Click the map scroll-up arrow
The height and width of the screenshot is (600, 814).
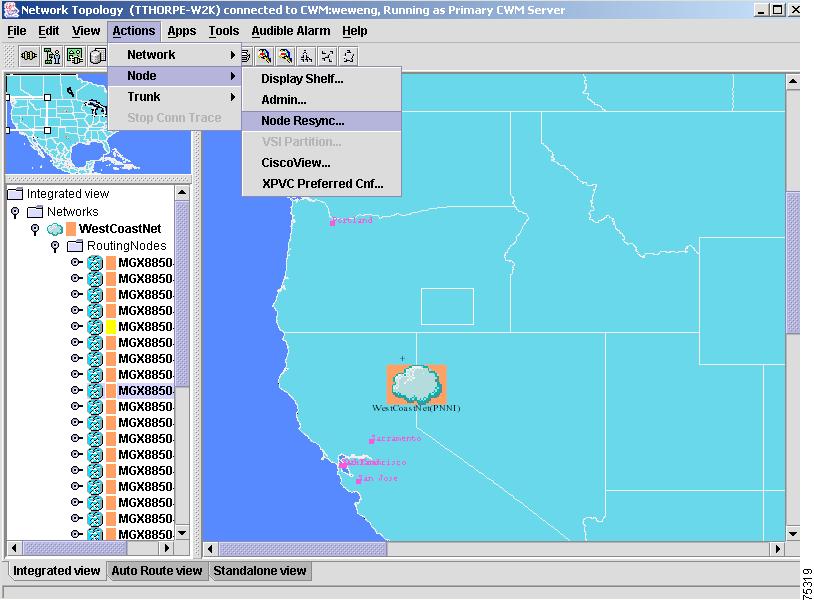click(793, 81)
